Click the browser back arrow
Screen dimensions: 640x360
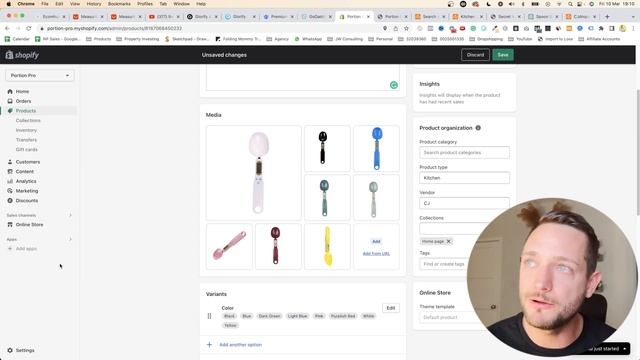(x=7, y=29)
